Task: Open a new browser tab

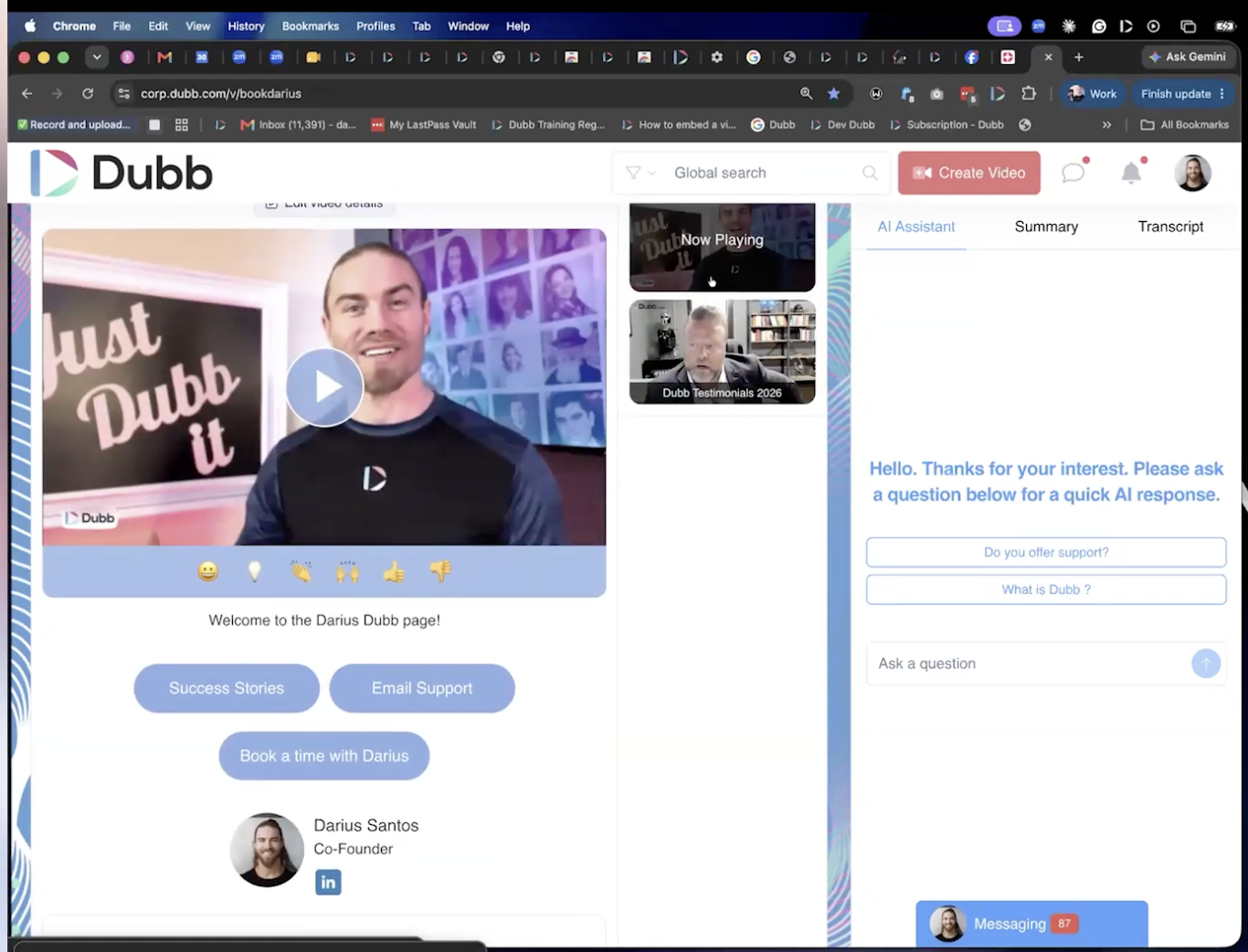Action: click(1079, 57)
